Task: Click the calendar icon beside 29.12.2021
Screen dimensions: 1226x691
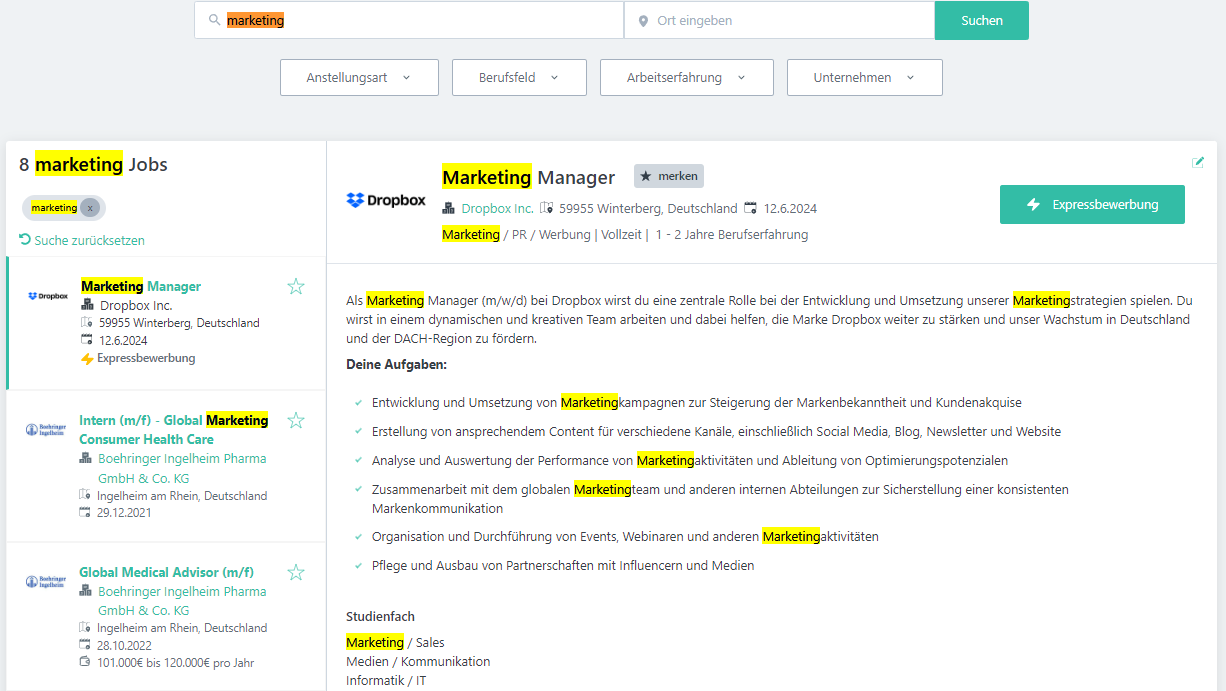Action: 85,512
